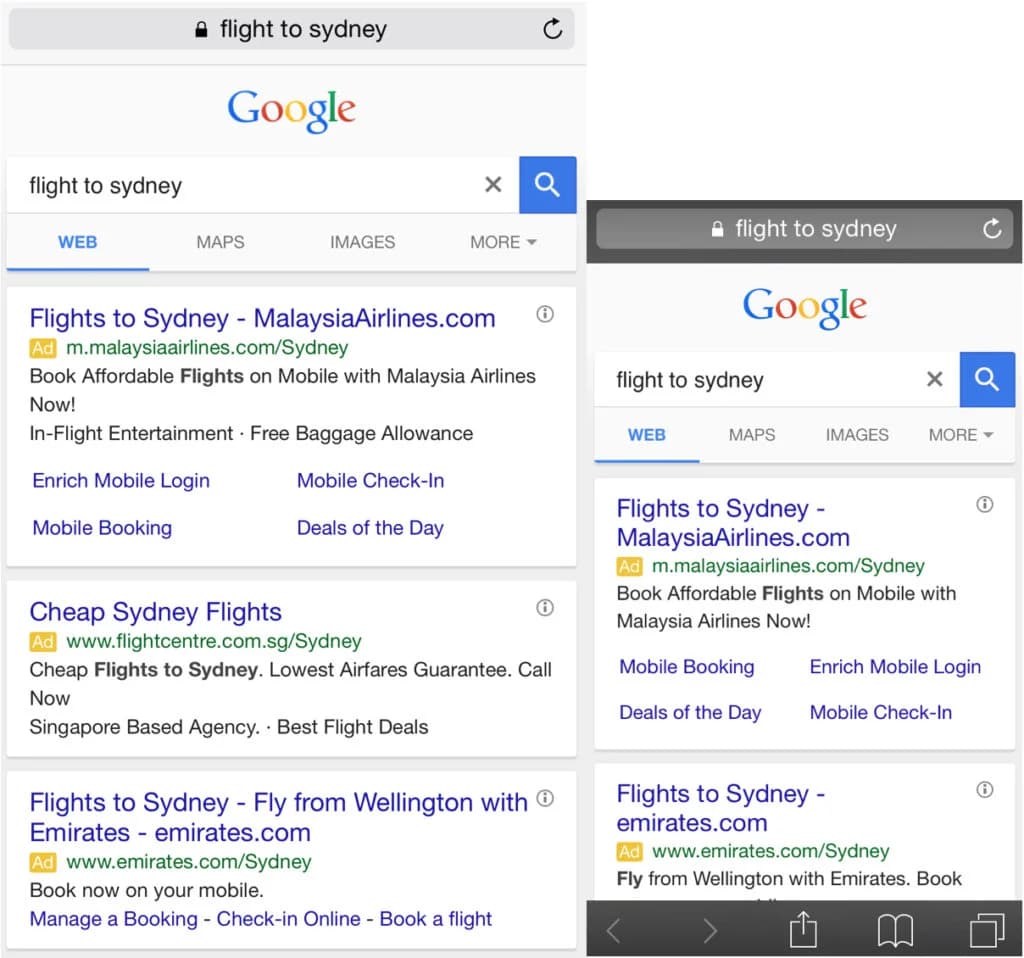Open the MORE dropdown on the right search page

click(958, 434)
